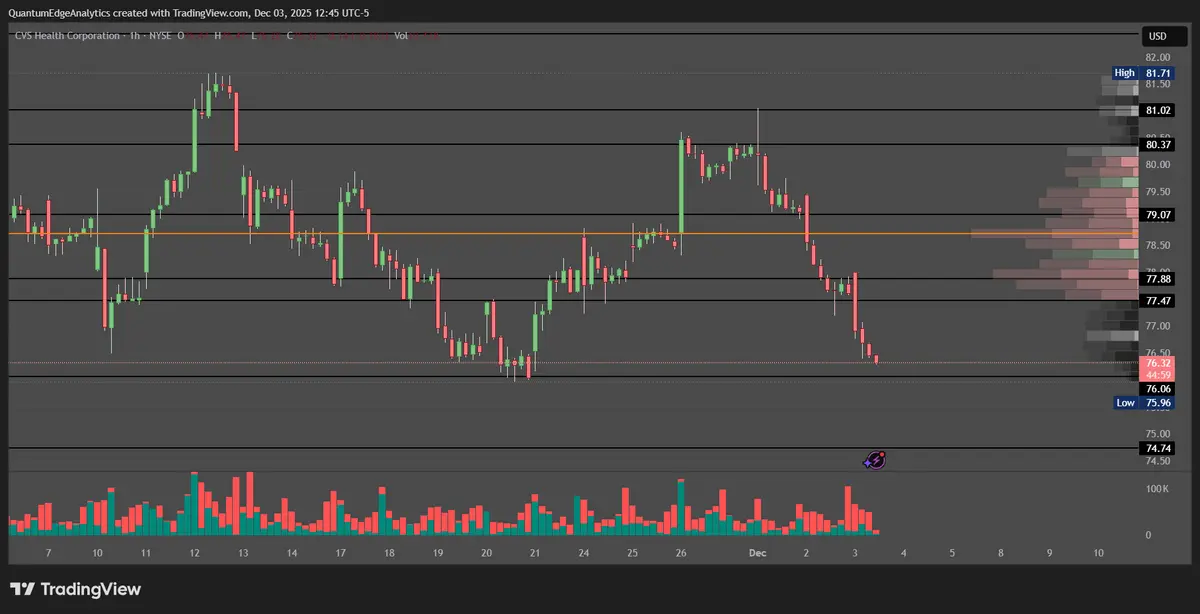Click the High 81.71 price label

[1143, 73]
